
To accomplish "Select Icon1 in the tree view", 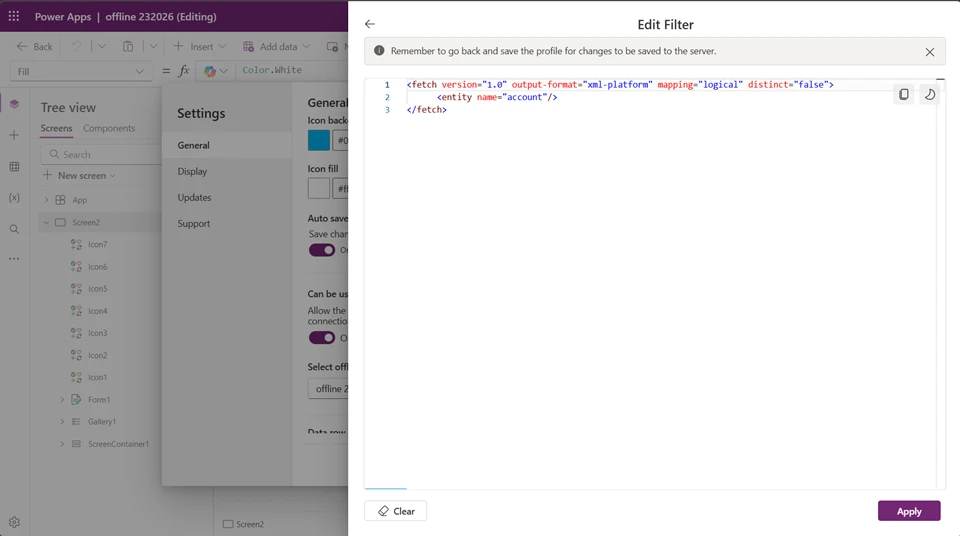I will point(97,377).
